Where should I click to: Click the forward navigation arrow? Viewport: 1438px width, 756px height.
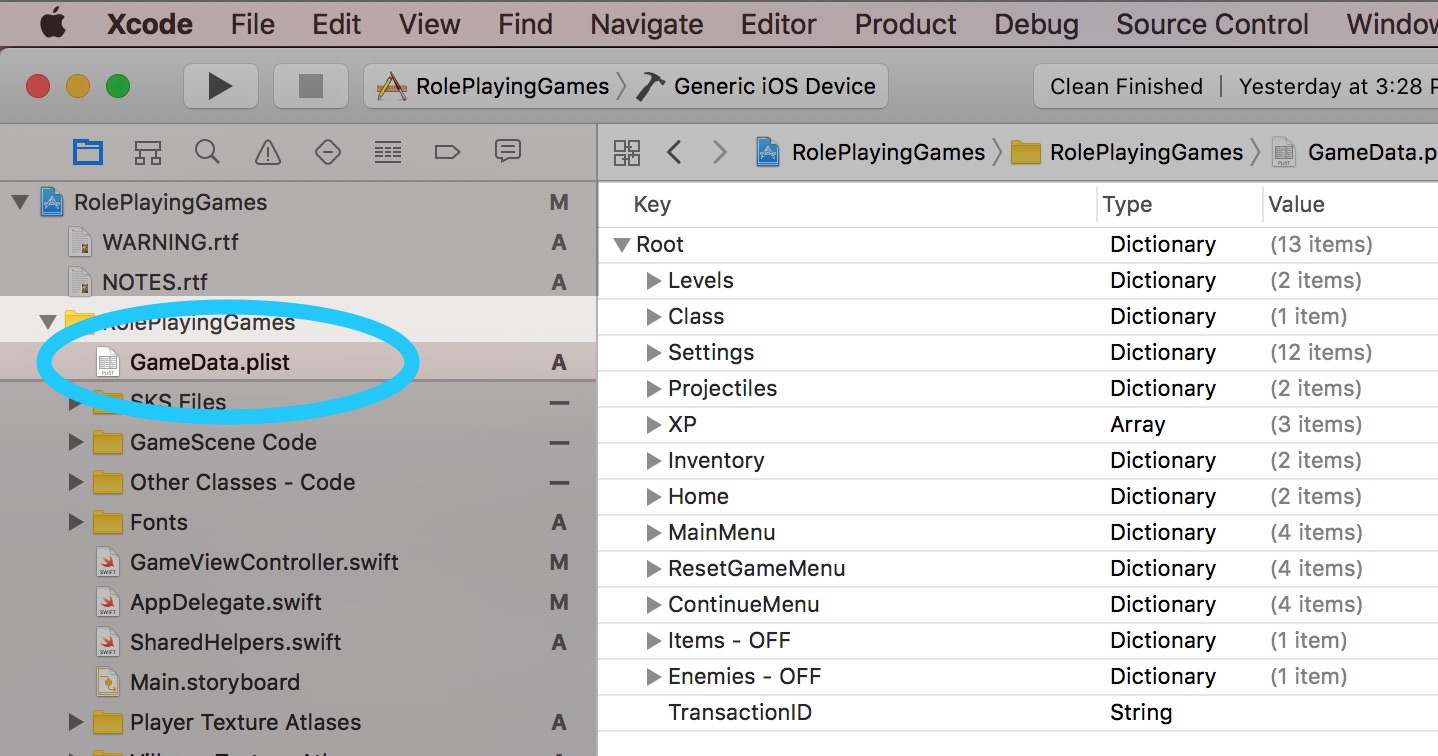718,151
